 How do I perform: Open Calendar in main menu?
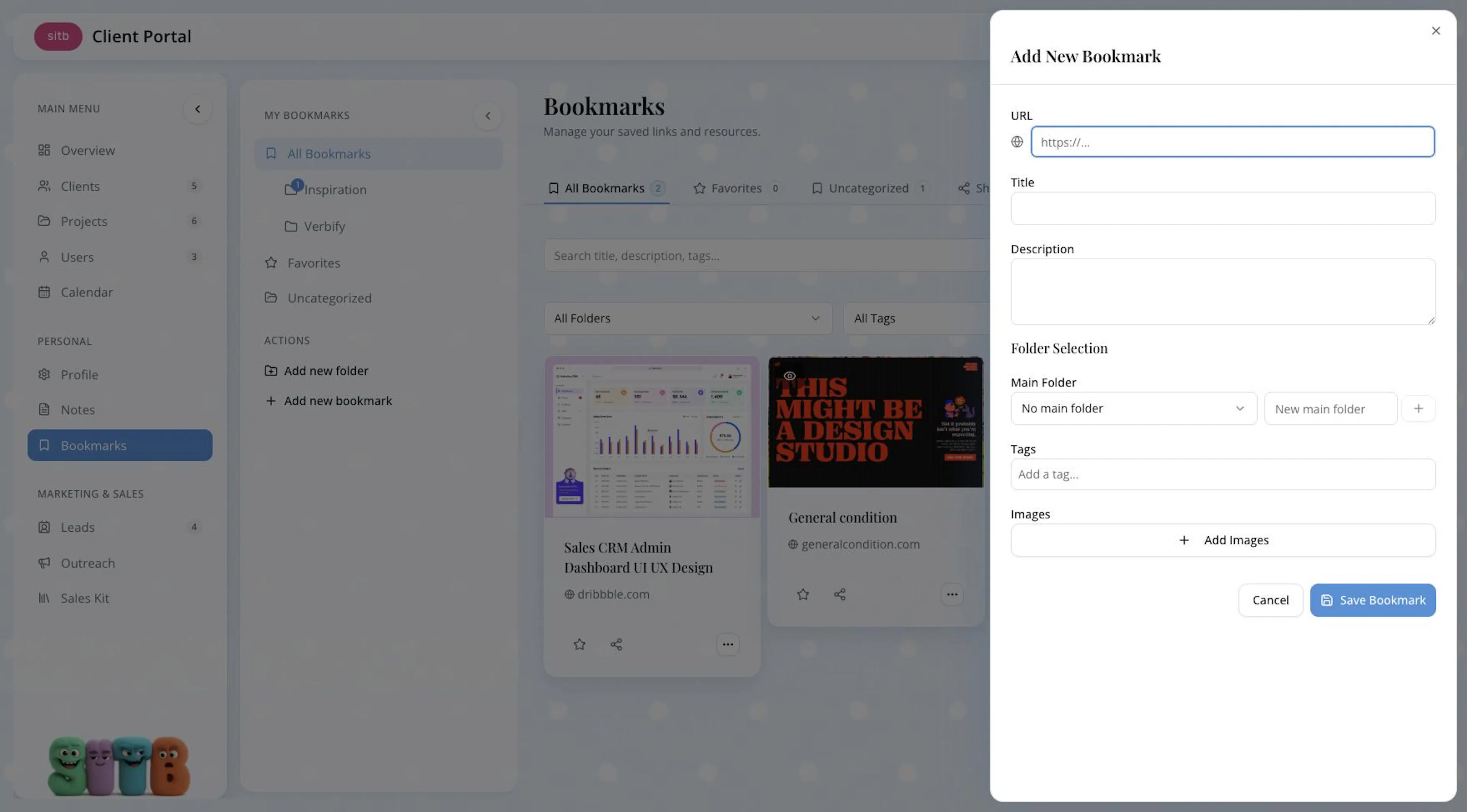click(x=120, y=292)
